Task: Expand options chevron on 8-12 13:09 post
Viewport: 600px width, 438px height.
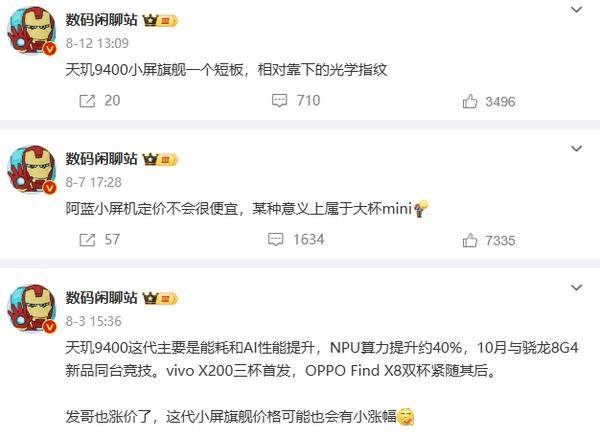Action: coord(576,10)
